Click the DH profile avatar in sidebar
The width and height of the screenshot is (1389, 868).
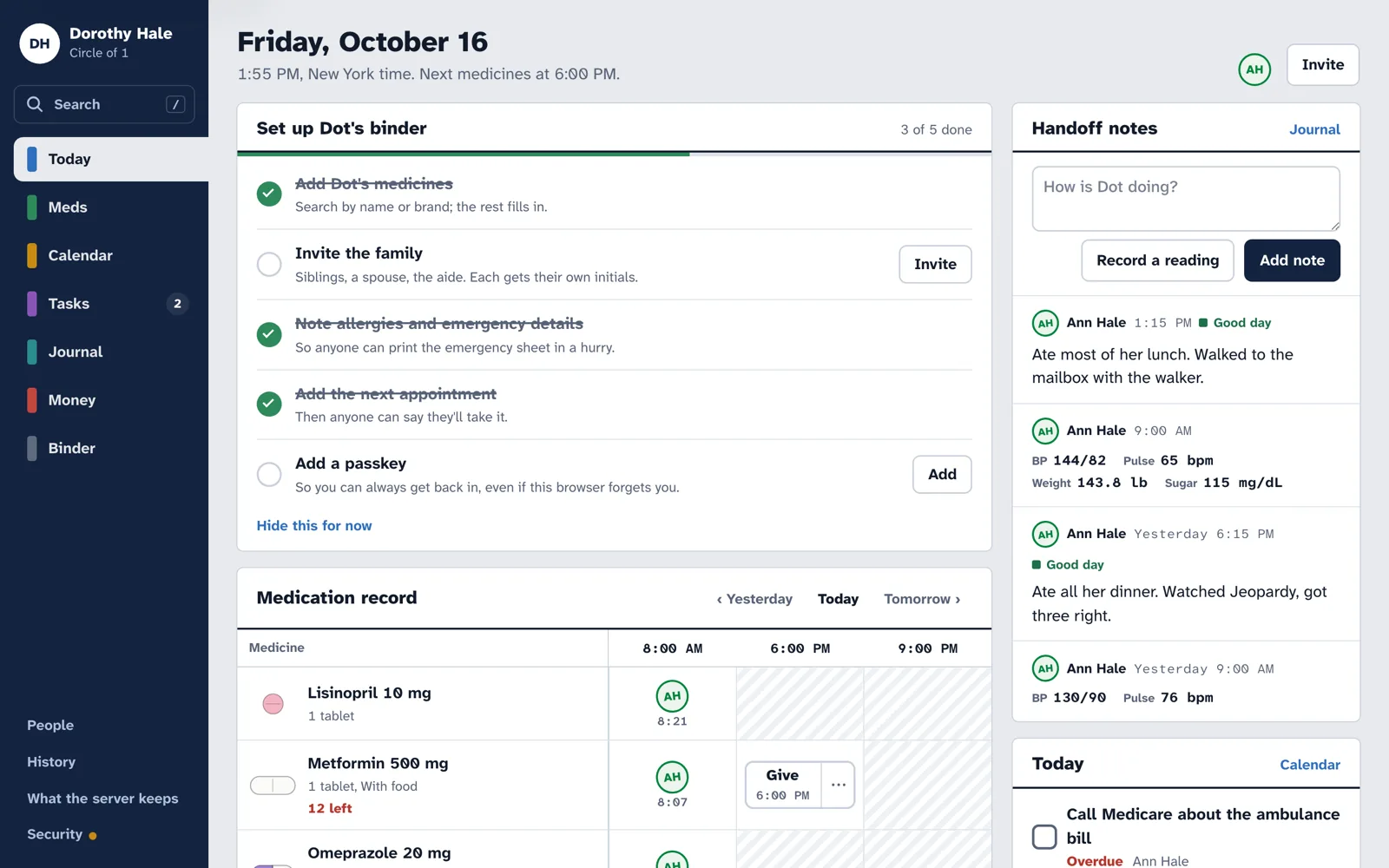(x=40, y=43)
